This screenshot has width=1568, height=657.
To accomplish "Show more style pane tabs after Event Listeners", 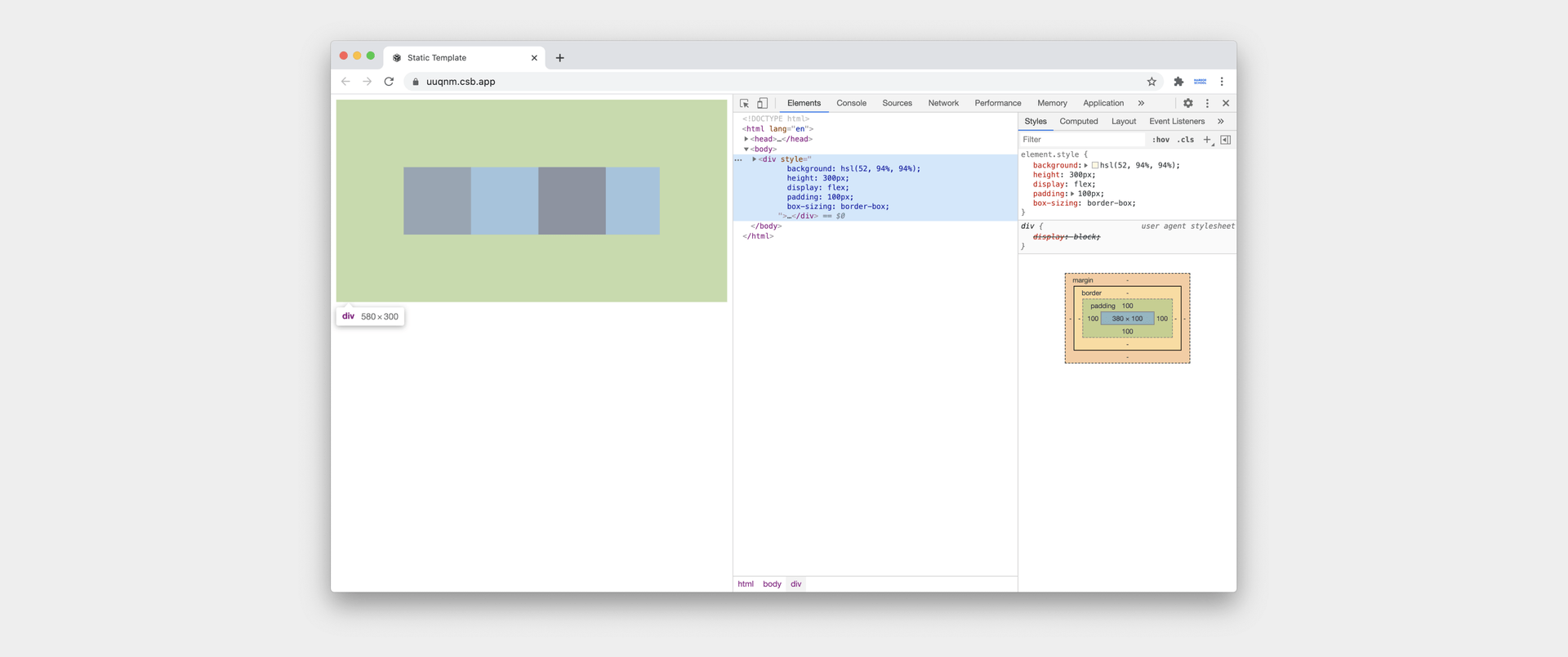I will pos(1221,121).
